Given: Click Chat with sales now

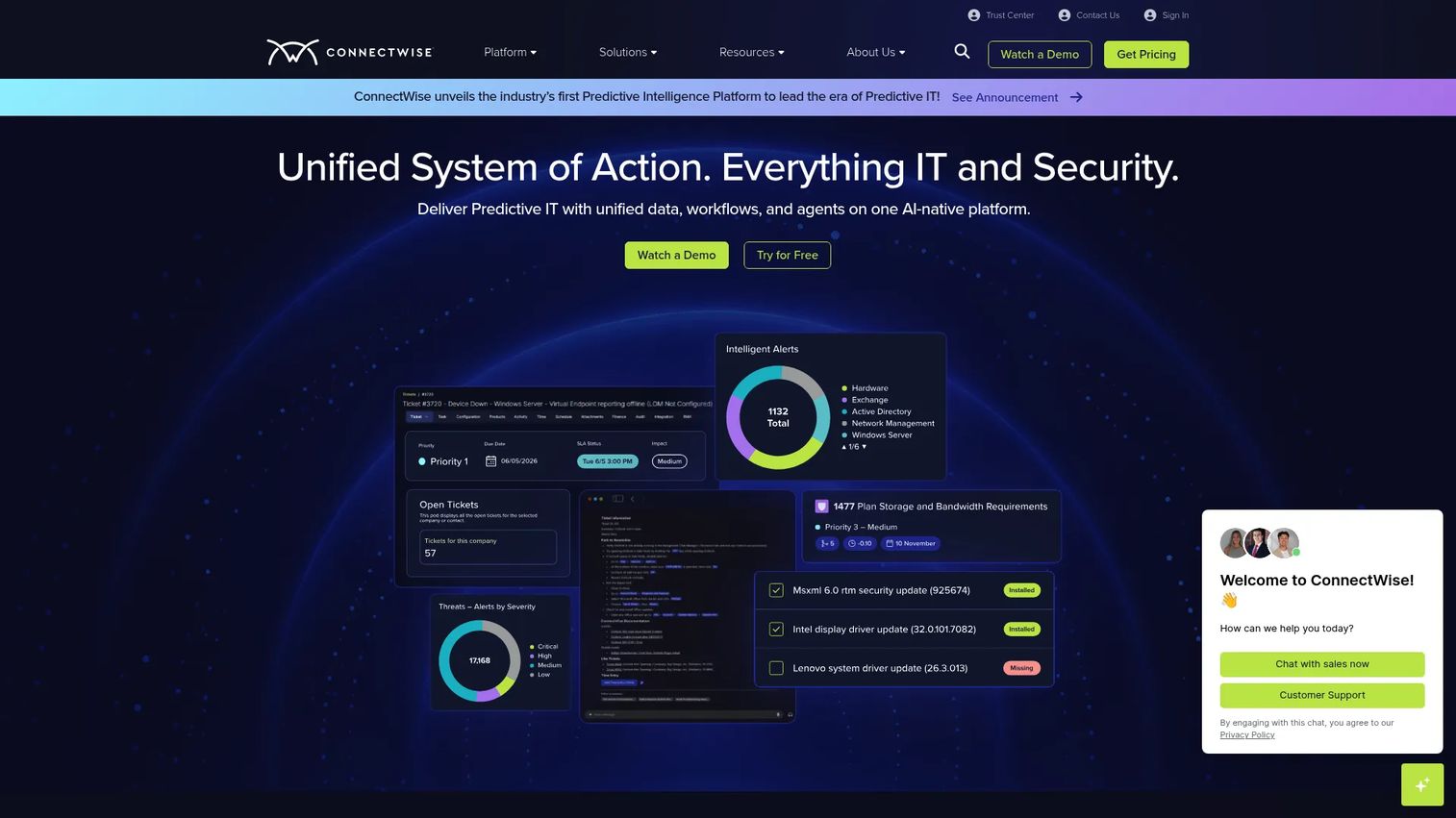Looking at the screenshot, I should tap(1322, 664).
